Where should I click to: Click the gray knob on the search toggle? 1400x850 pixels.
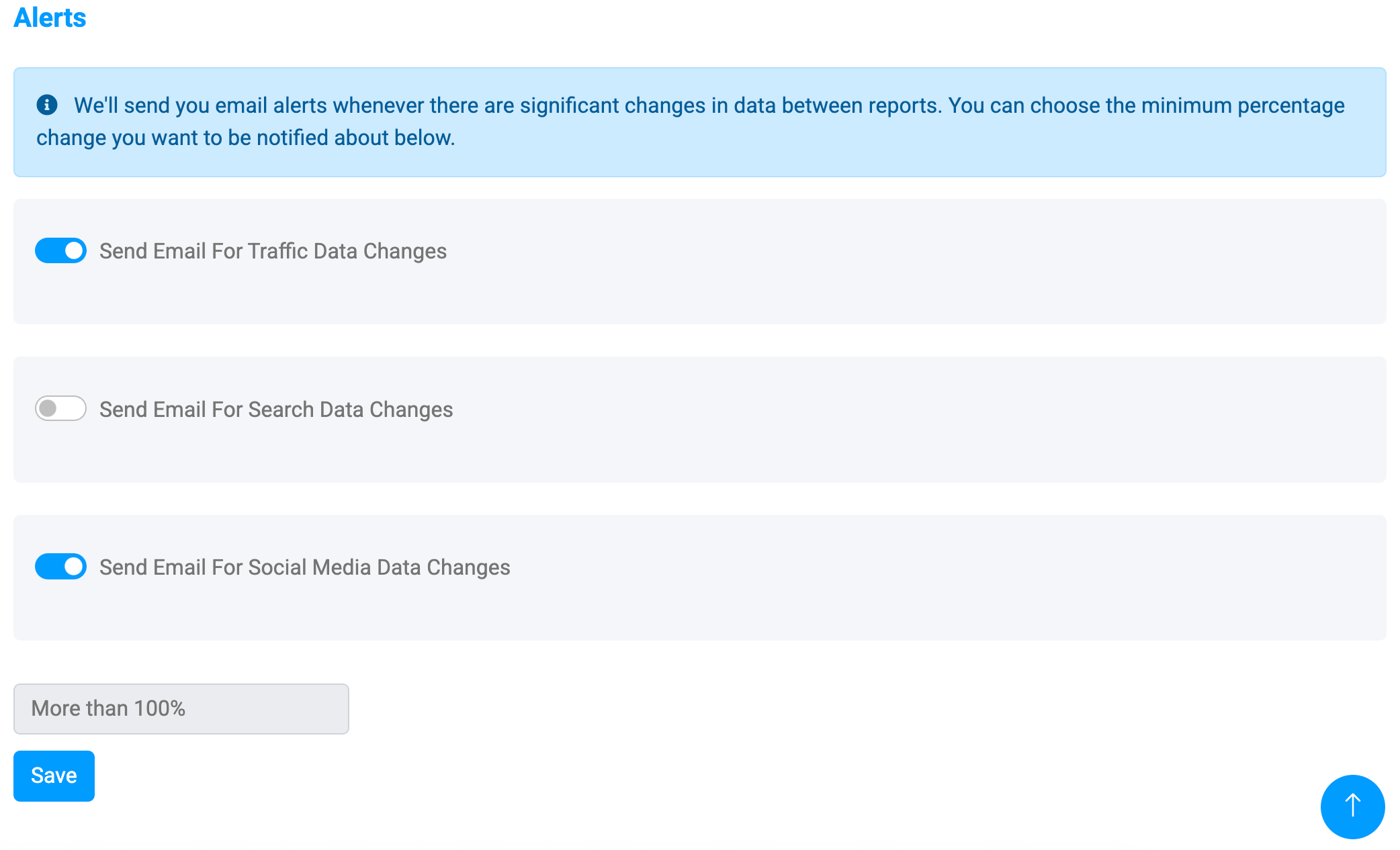point(48,408)
